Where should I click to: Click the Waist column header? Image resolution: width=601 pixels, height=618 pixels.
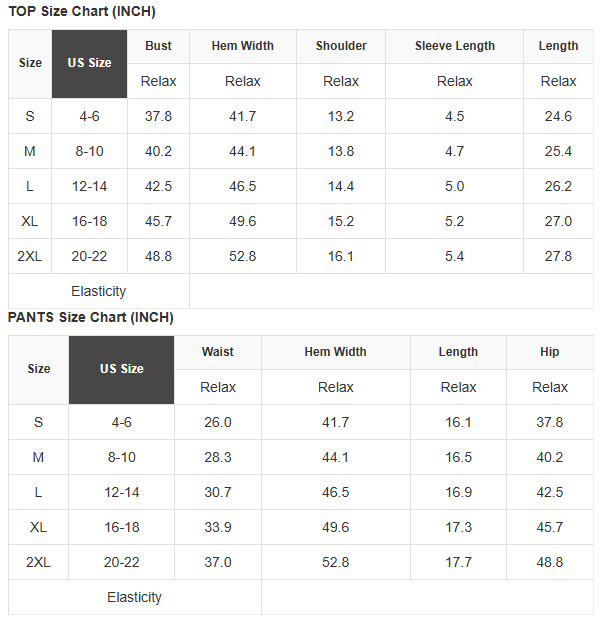tap(218, 352)
